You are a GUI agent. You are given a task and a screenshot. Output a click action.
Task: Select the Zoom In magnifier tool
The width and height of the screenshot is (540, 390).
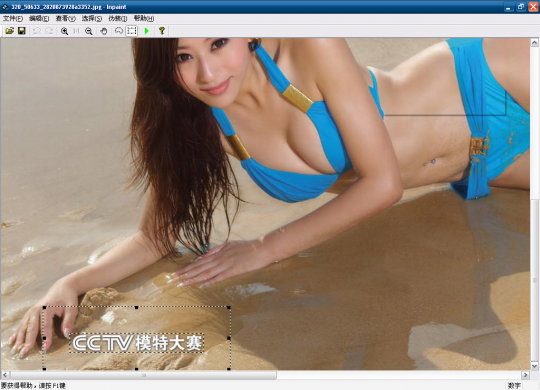coord(64,31)
